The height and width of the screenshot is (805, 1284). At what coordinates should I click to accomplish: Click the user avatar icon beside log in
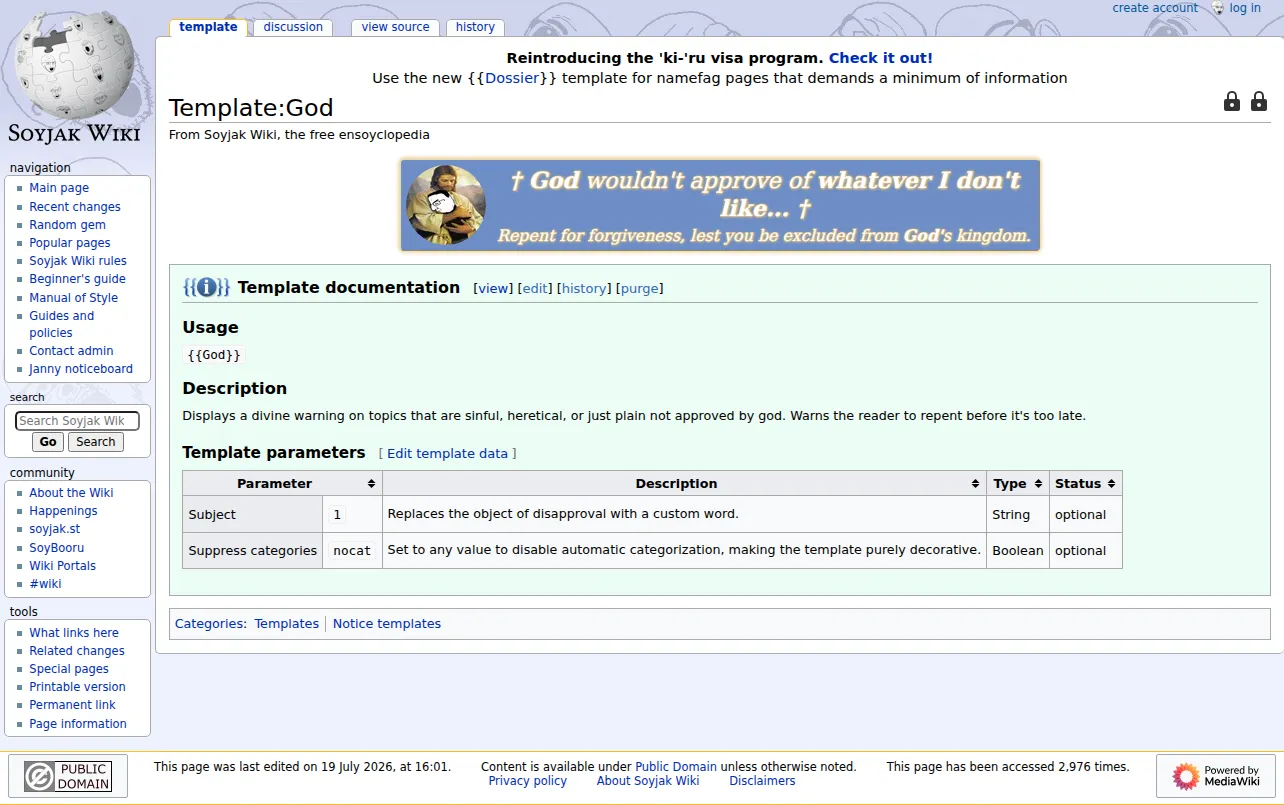(1218, 8)
